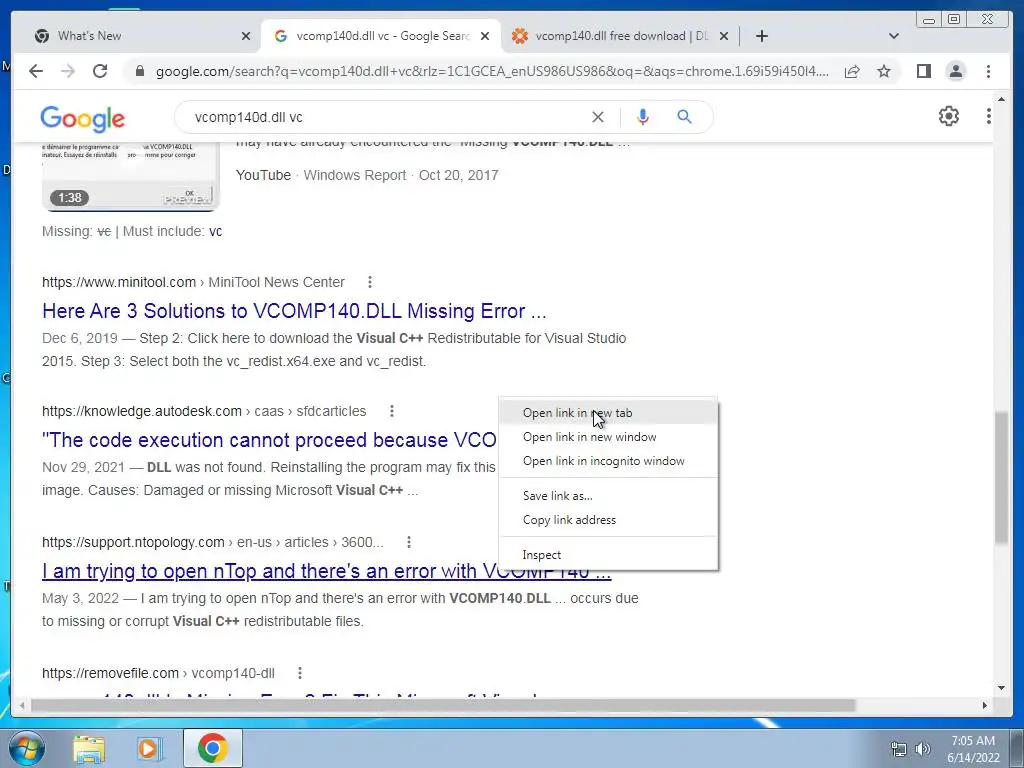Click the Chrome taskbar button
The height and width of the screenshot is (768, 1024).
coord(212,748)
